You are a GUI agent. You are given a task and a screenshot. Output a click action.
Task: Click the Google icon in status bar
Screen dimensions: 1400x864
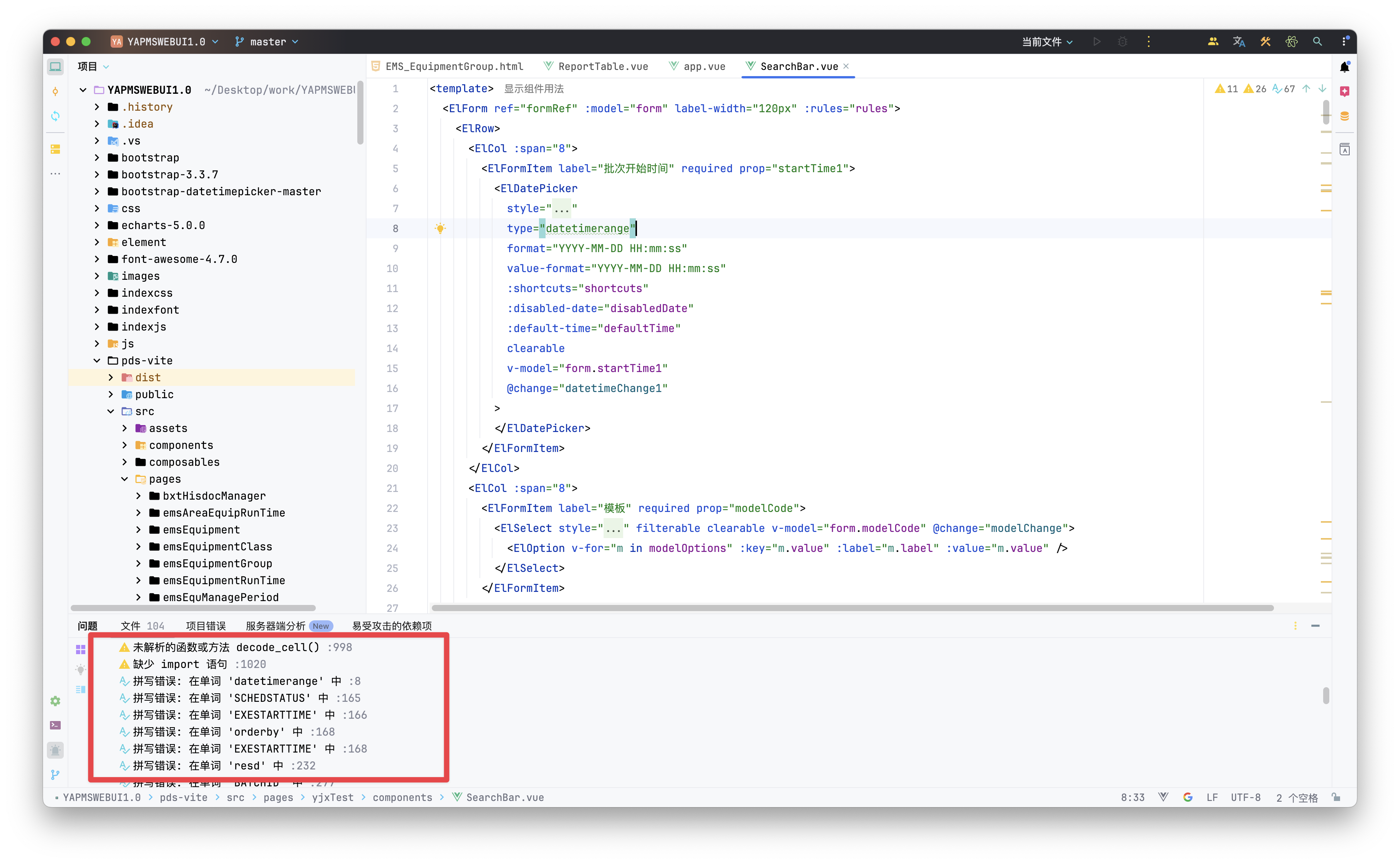click(x=1188, y=797)
